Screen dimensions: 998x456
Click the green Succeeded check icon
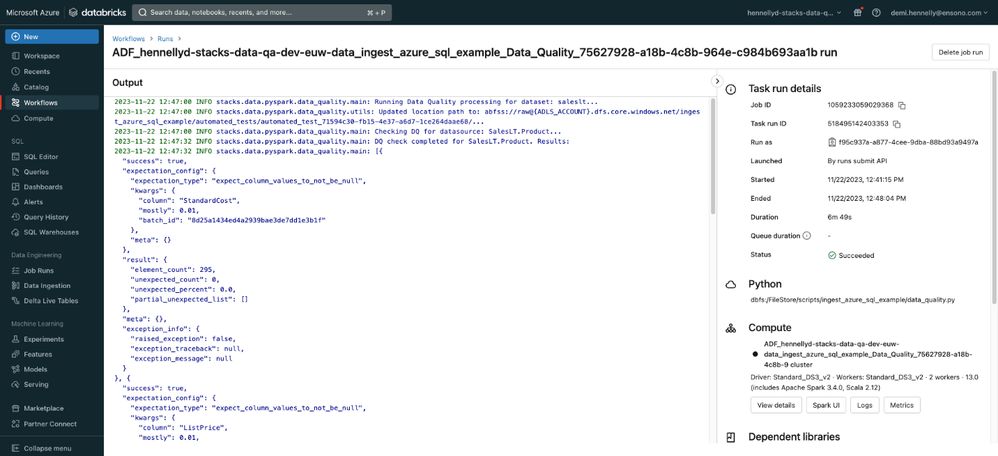click(831, 255)
